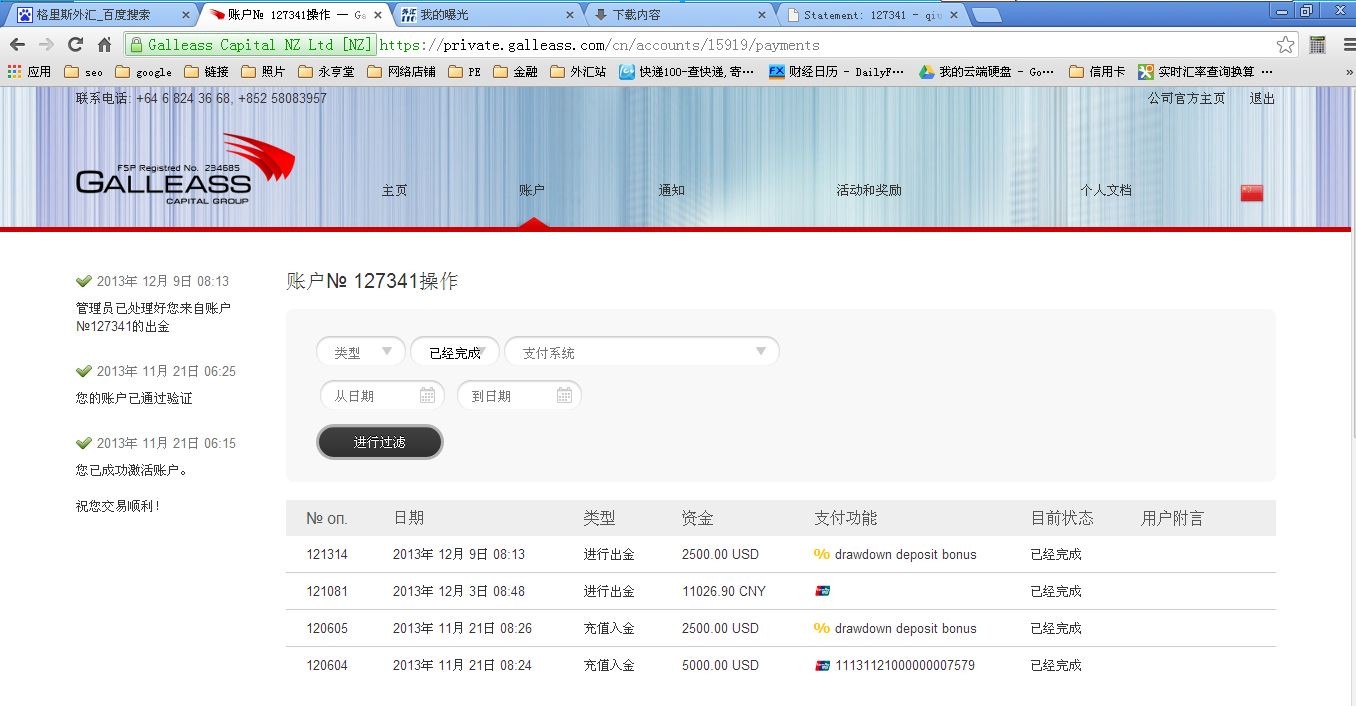Go to 主页 in the site navigation
The image size is (1356, 706).
coord(395,190)
